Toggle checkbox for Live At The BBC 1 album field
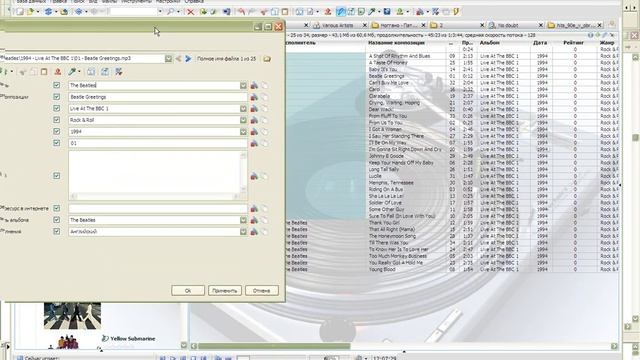 (x=57, y=108)
